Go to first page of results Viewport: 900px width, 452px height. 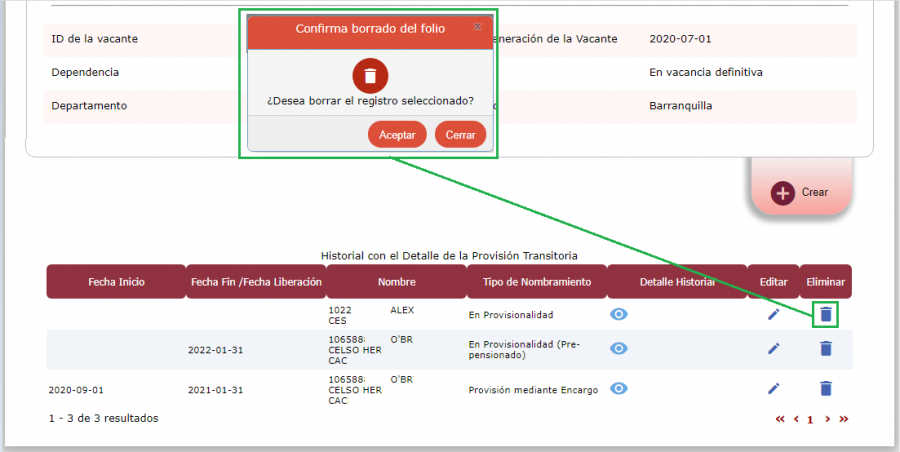(780, 419)
